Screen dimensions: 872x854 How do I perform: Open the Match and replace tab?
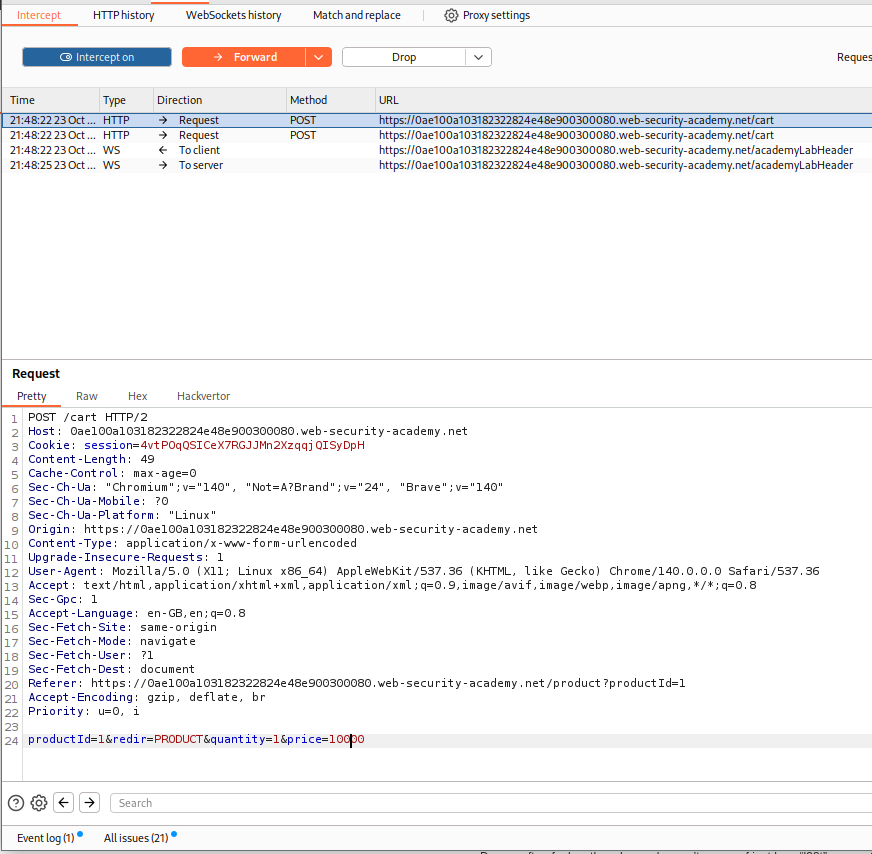tap(356, 15)
